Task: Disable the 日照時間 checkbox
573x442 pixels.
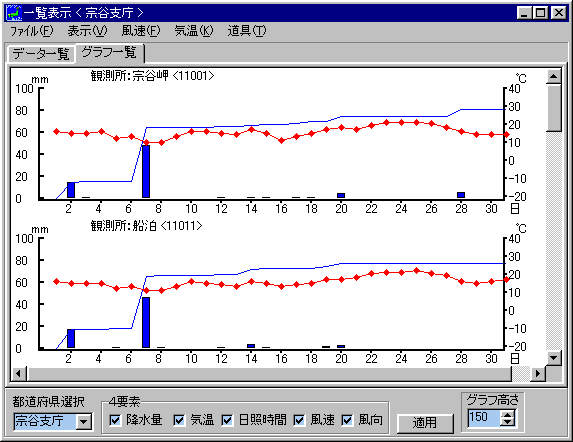Action: (x=227, y=420)
